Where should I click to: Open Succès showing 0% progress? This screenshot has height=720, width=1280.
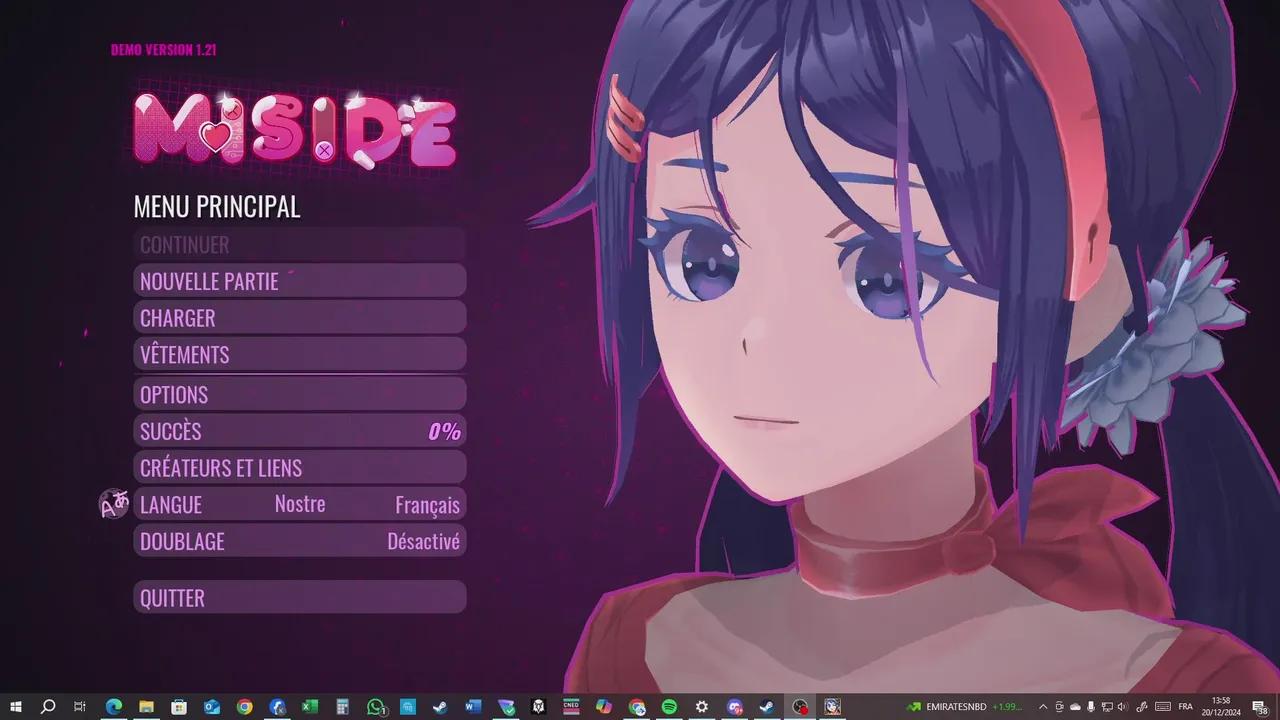[299, 431]
